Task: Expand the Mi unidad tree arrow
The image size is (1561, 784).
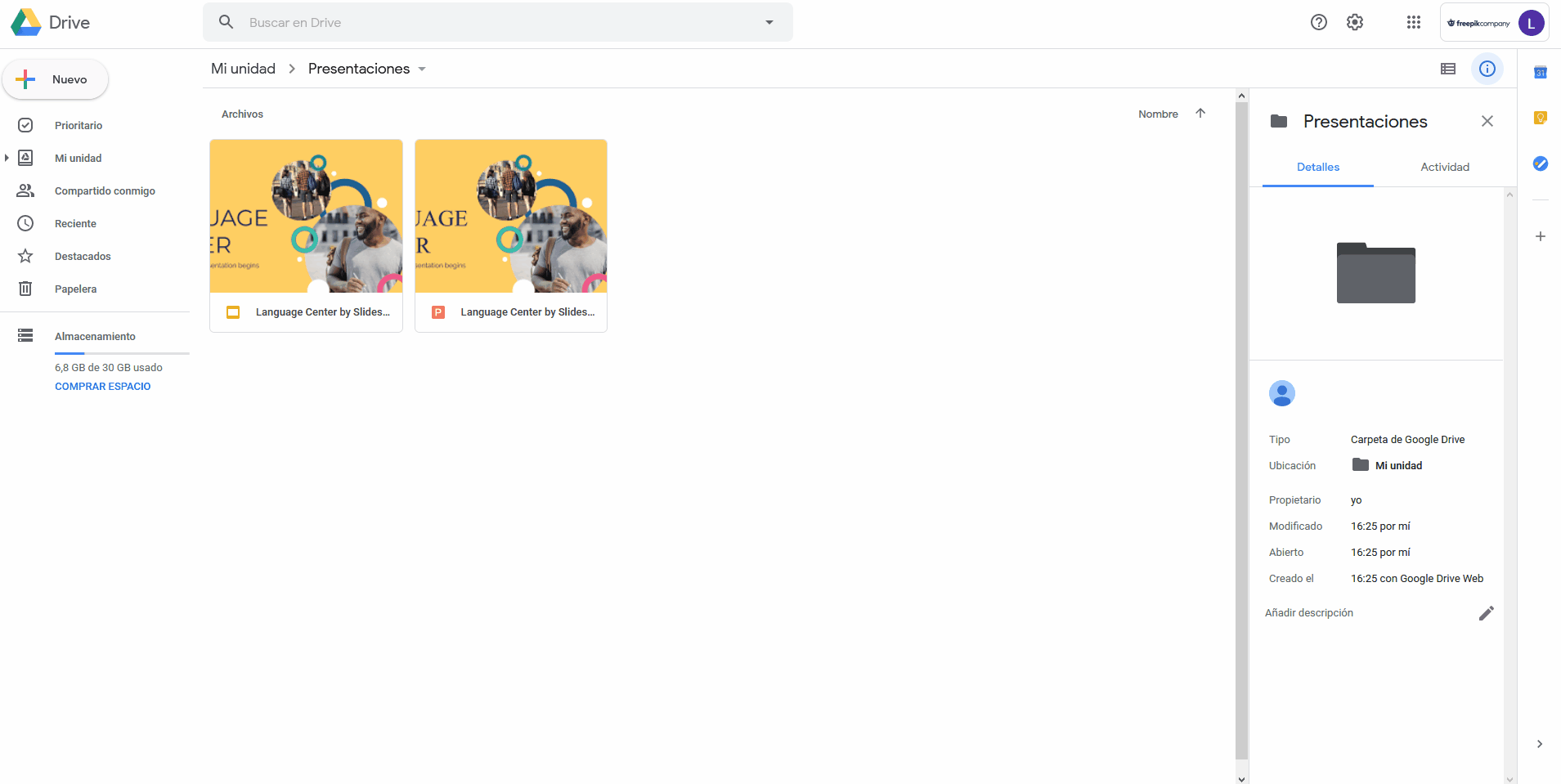Action: click(x=7, y=158)
